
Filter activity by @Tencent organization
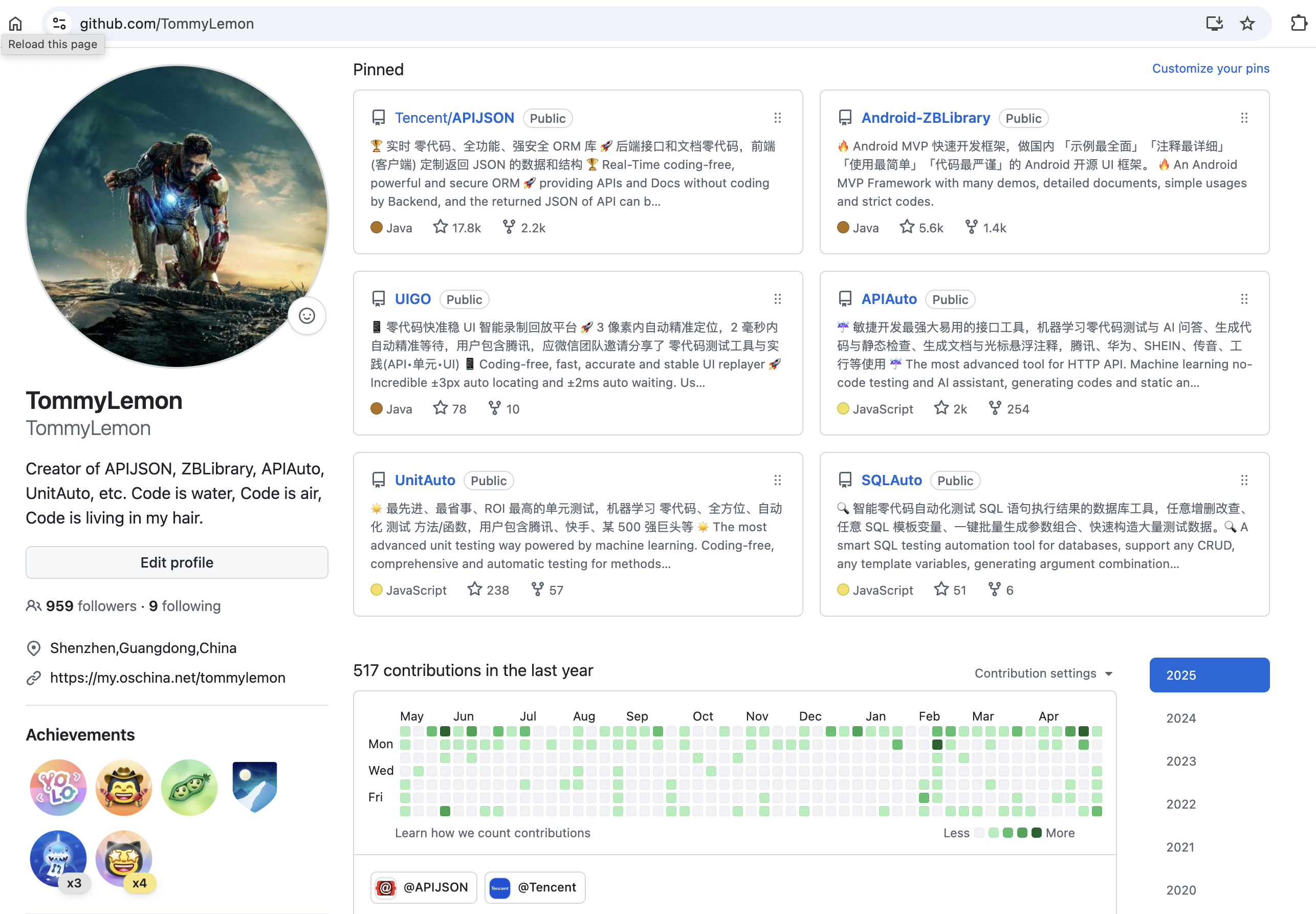tap(535, 887)
